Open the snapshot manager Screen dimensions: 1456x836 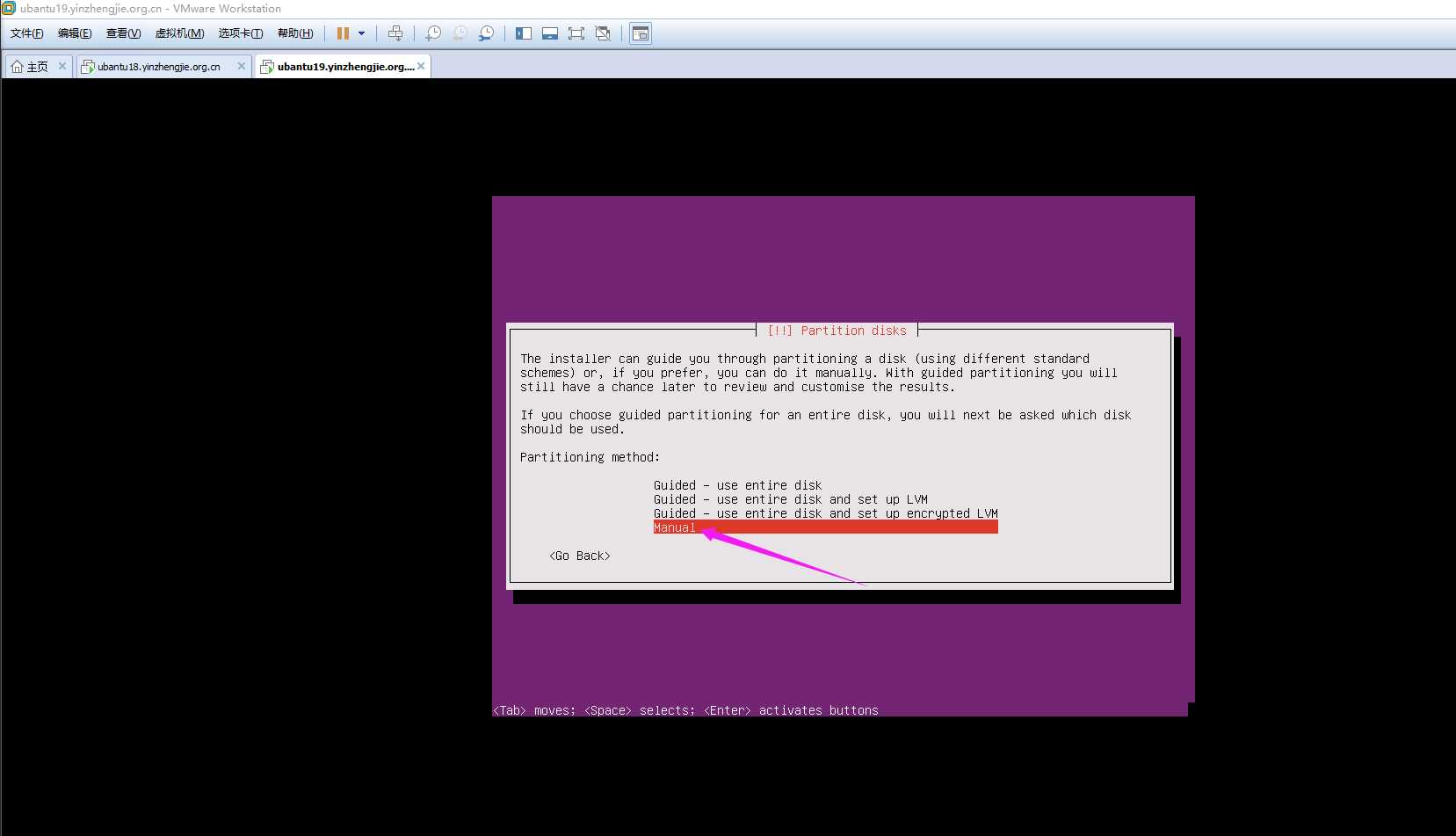pos(486,33)
